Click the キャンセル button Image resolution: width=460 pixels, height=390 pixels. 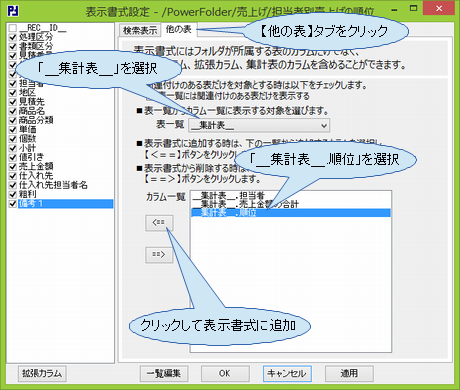click(287, 373)
